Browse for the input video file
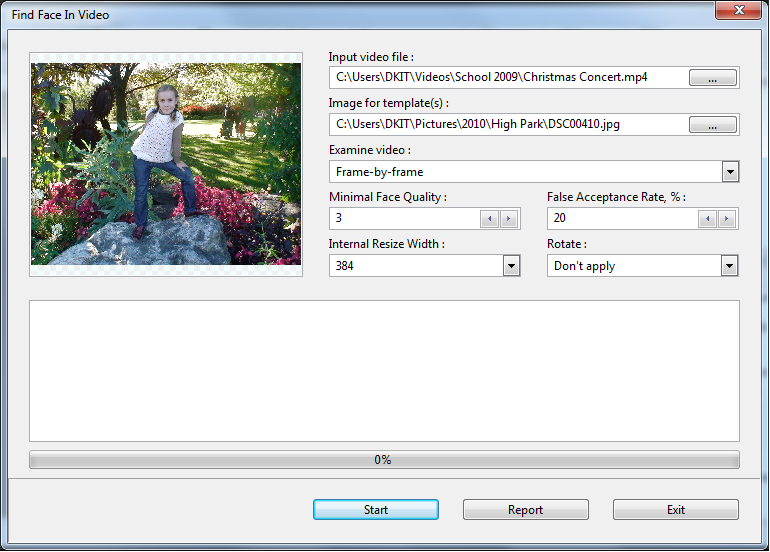The width and height of the screenshot is (770, 552). [713, 78]
